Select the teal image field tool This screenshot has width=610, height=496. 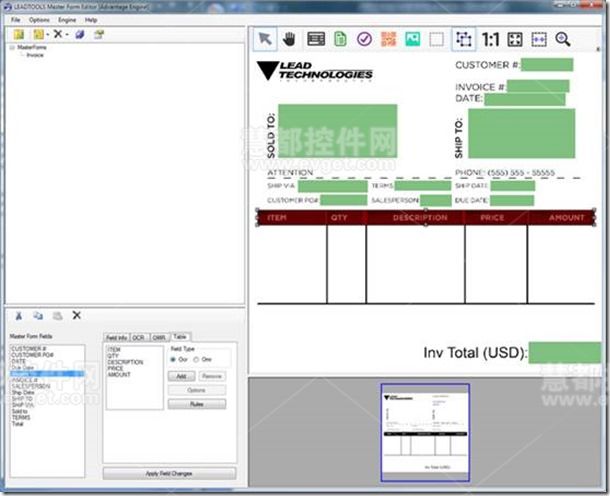[x=412, y=39]
